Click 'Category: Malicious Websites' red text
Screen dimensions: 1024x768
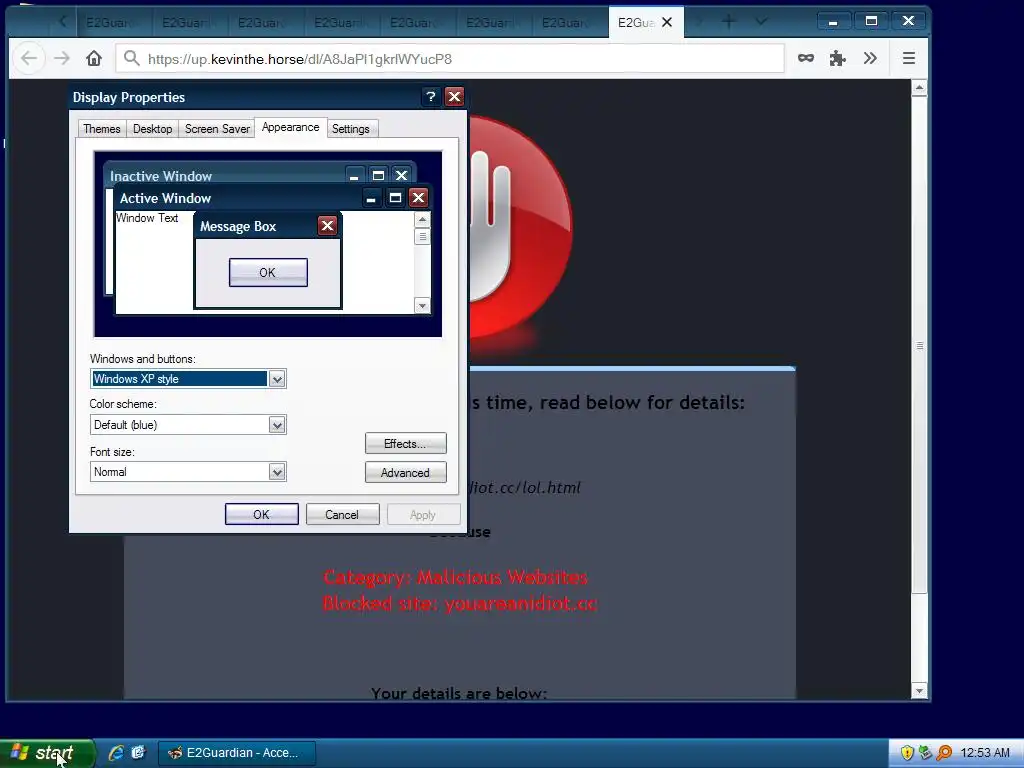pos(455,577)
